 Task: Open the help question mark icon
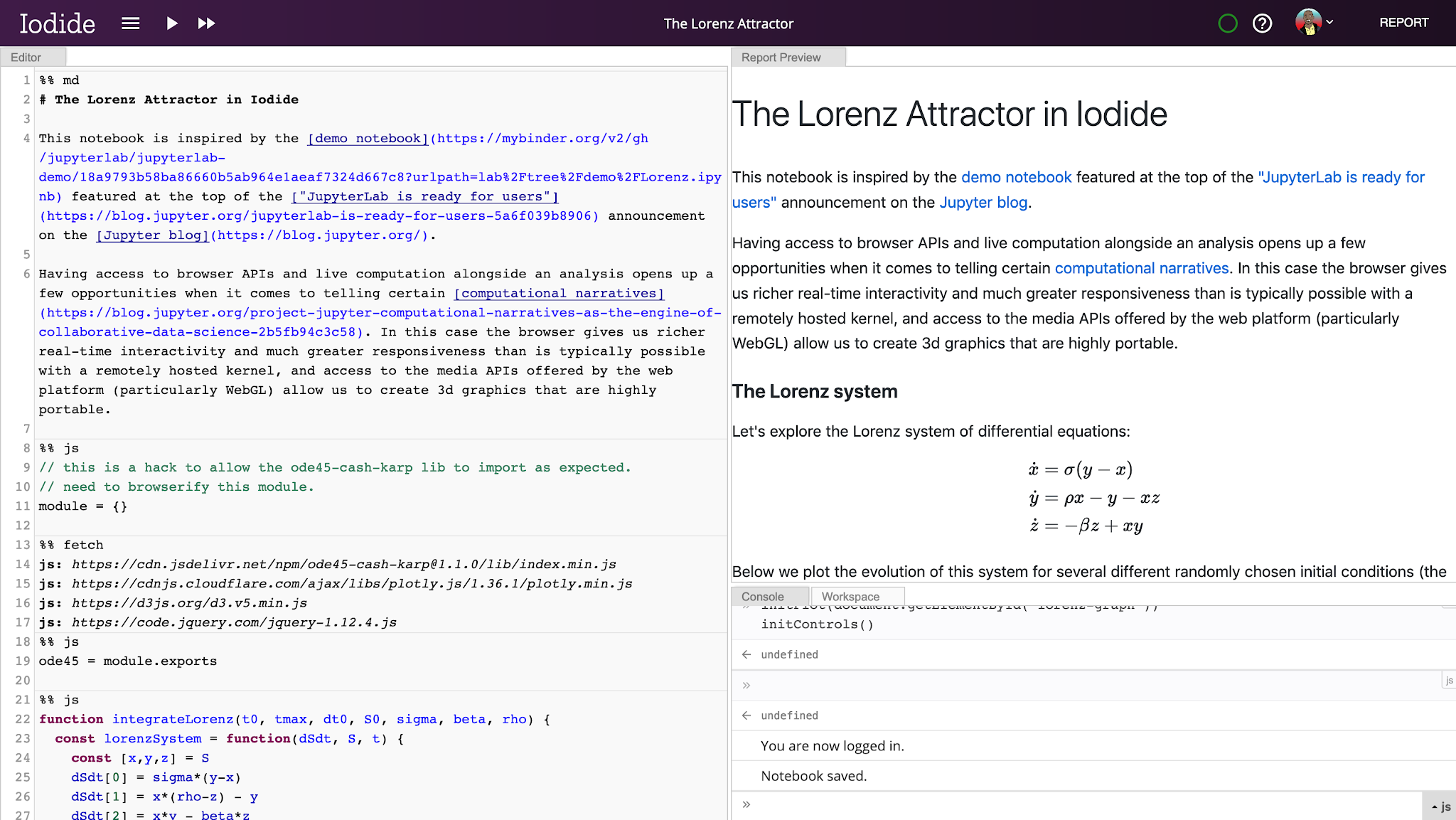coord(1263,23)
